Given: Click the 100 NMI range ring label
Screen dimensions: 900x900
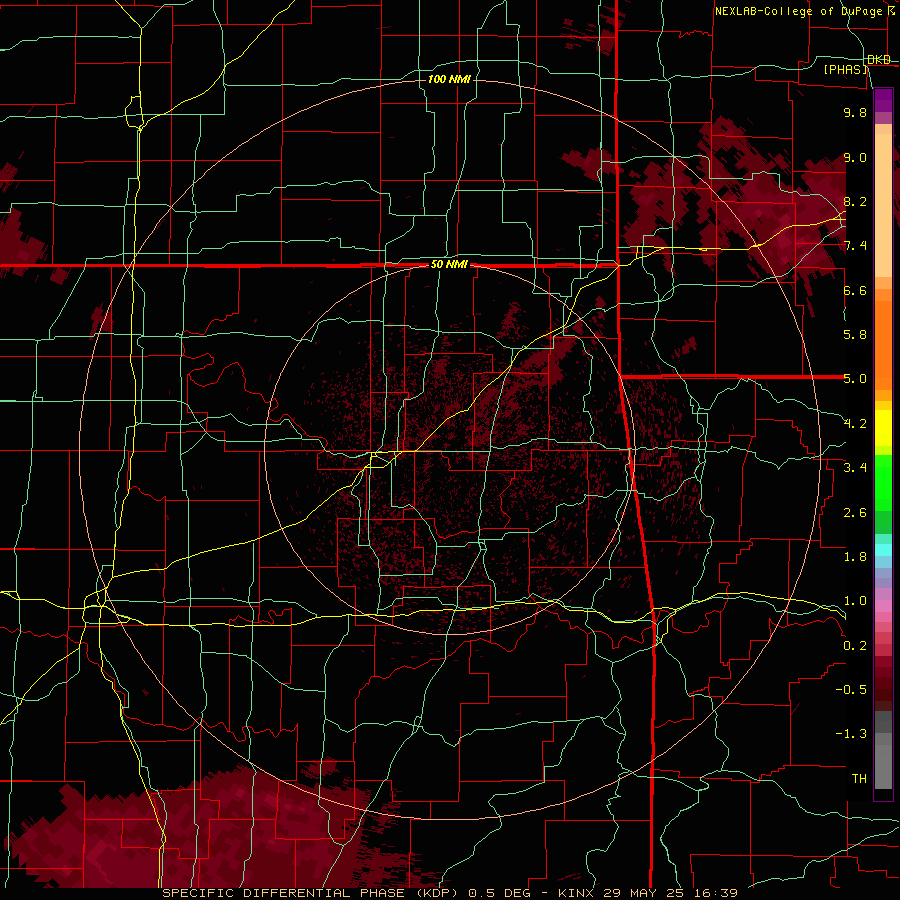Looking at the screenshot, I should pos(449,79).
